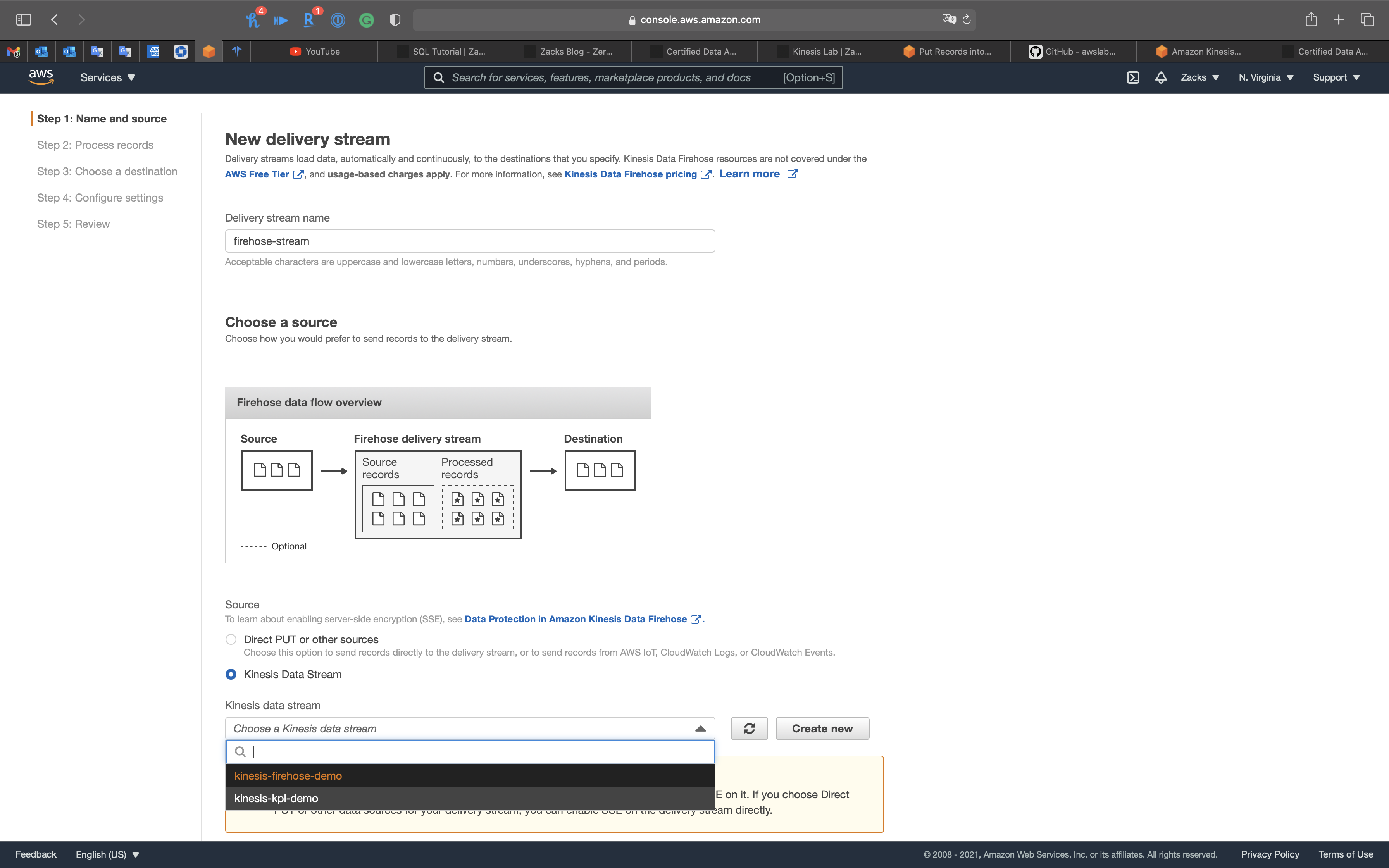Reload the page via address bar icon

[x=967, y=19]
